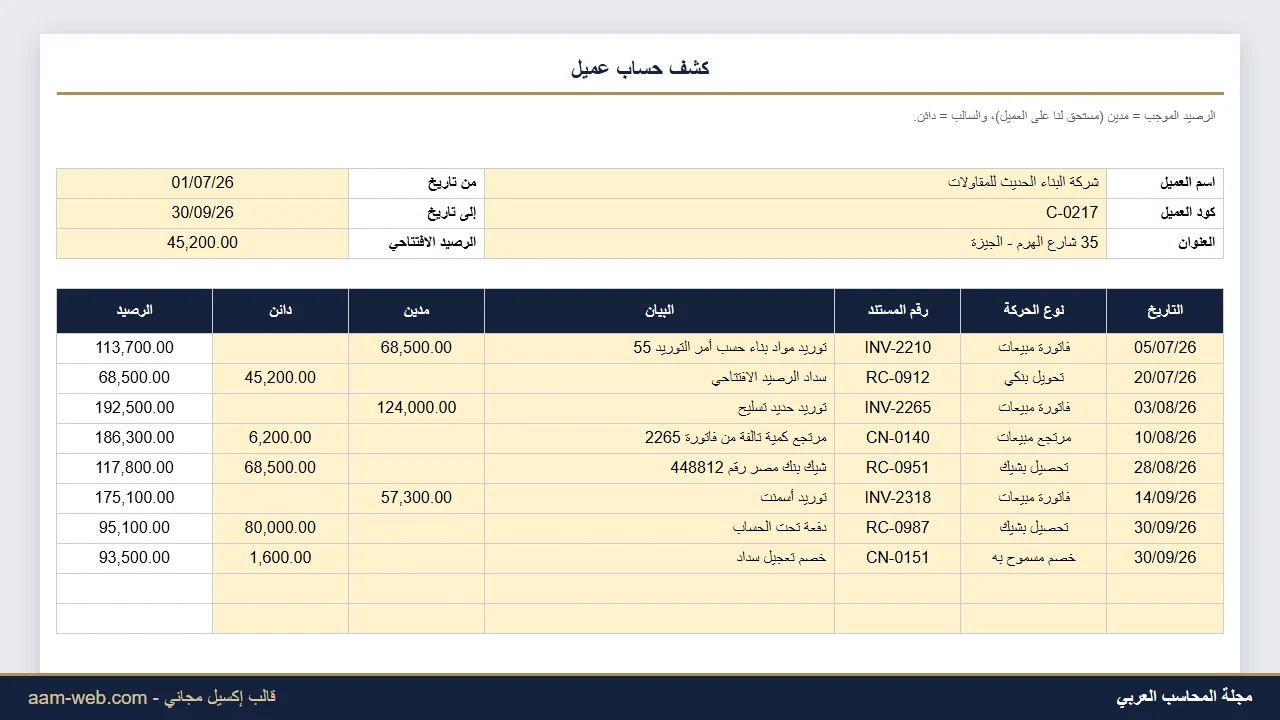Click the customer name 'شركة البناء الحديث للمقاولات'
The image size is (1280, 720).
pyautogui.click(x=1023, y=183)
